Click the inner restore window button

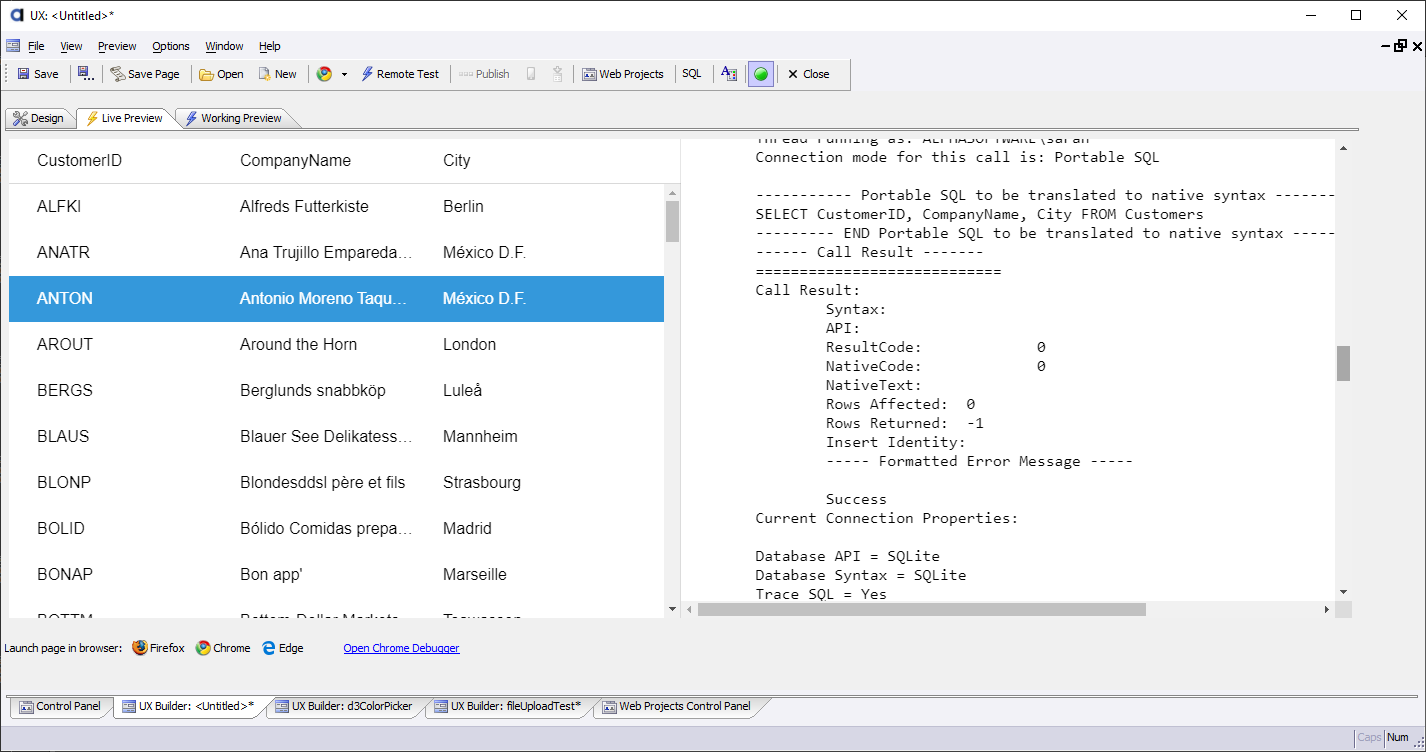tap(1400, 46)
